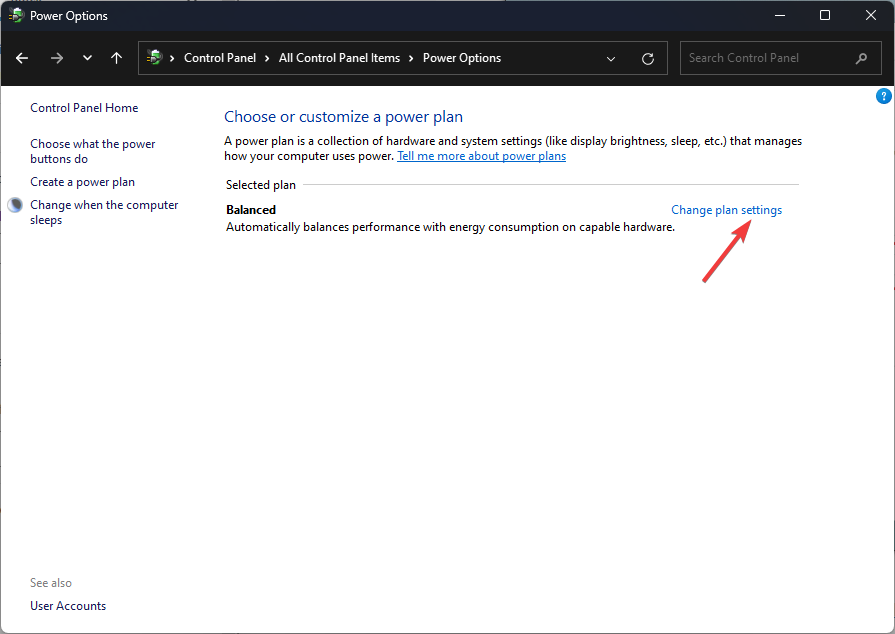Open the Recent locations dropdown arrow

87,58
